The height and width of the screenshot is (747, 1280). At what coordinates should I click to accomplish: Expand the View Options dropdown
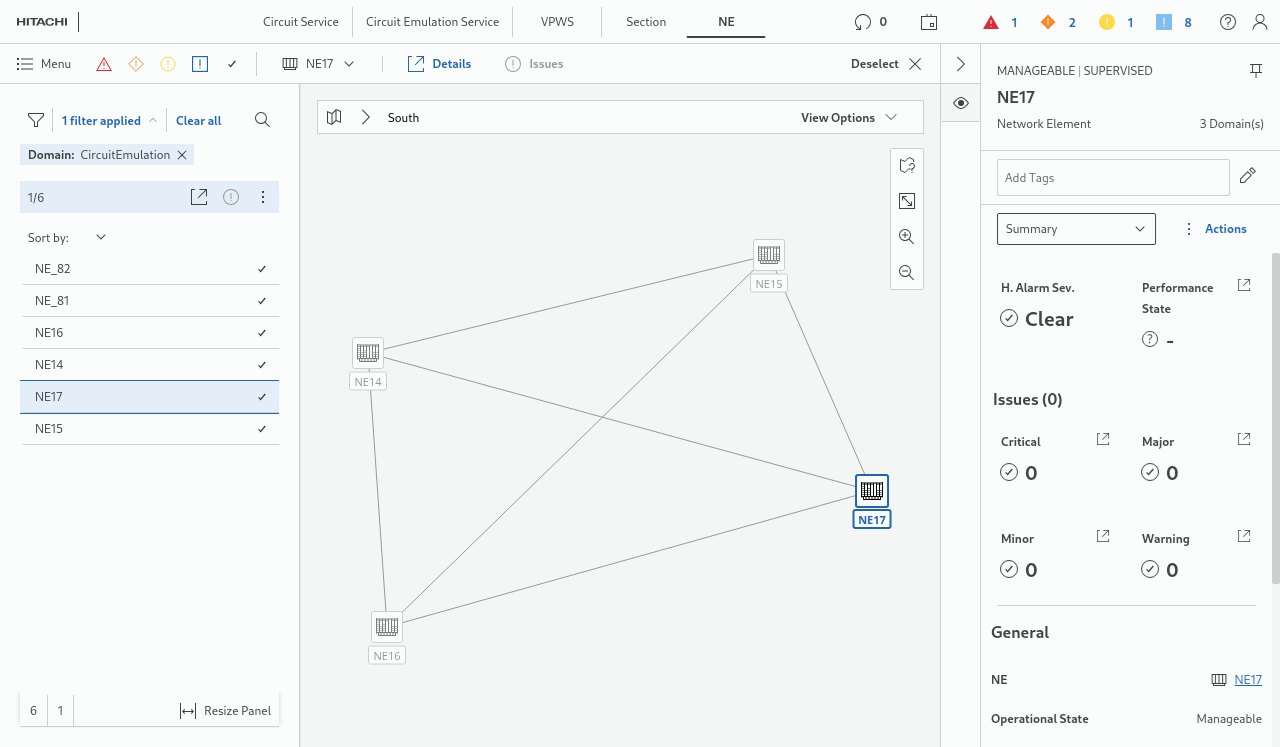(848, 117)
